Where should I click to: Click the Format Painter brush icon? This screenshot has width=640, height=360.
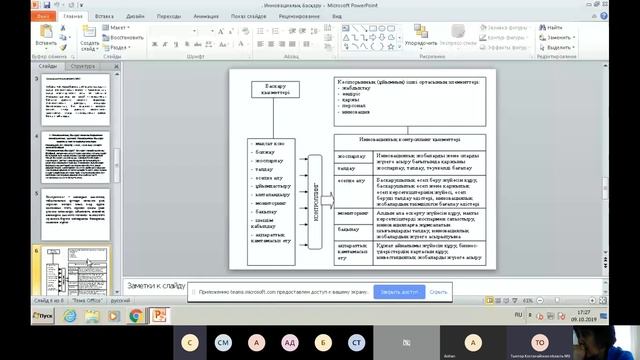pyautogui.click(x=63, y=47)
